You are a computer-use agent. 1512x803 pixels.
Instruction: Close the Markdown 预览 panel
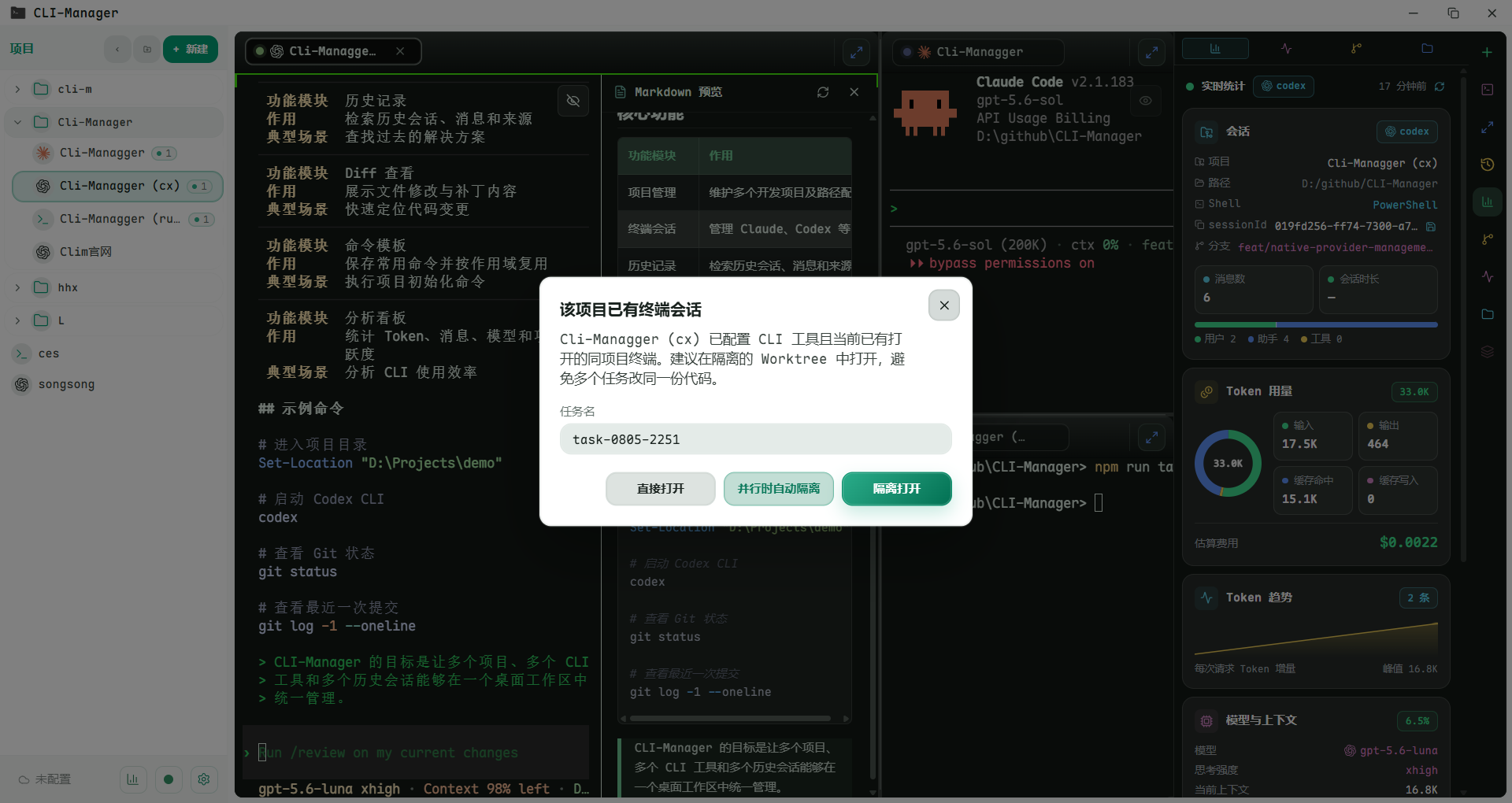854,92
